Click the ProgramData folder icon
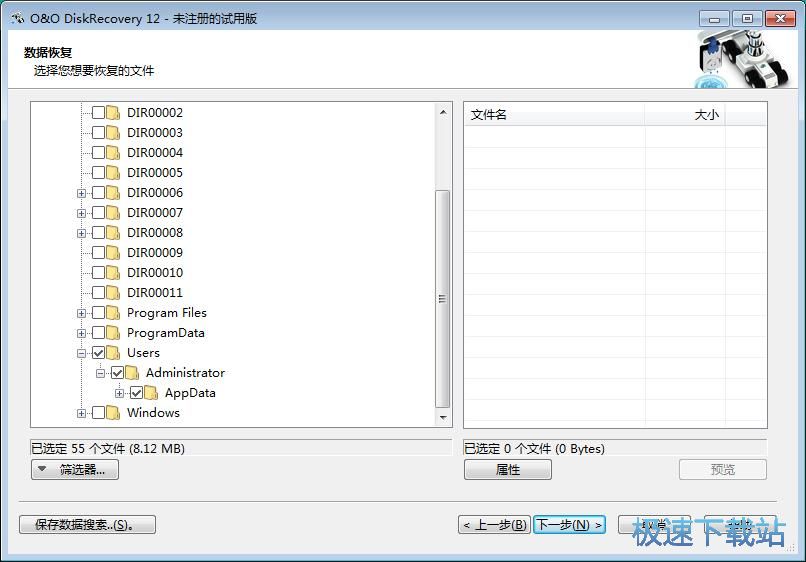Image resolution: width=806 pixels, height=562 pixels. [x=113, y=333]
